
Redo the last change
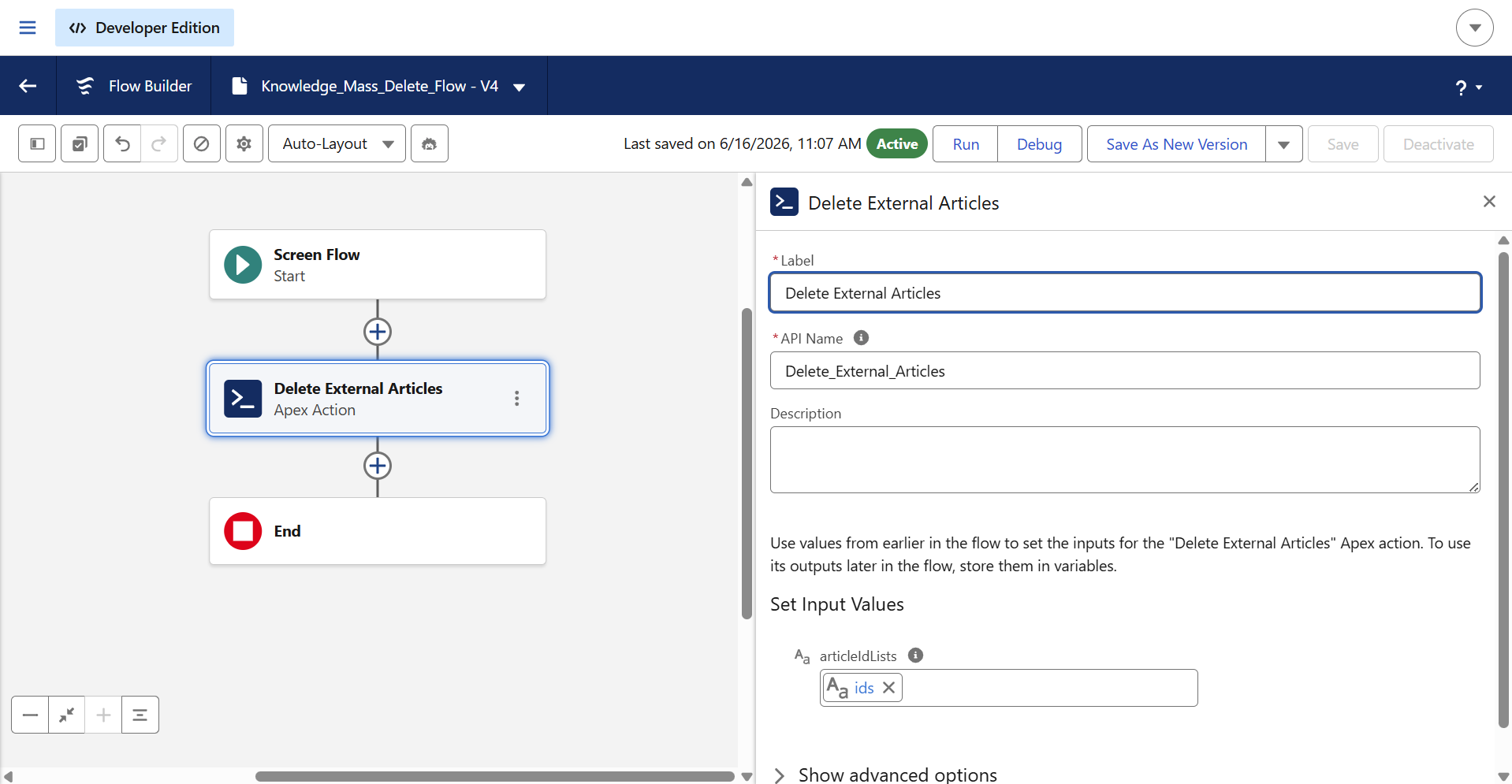pyautogui.click(x=159, y=143)
